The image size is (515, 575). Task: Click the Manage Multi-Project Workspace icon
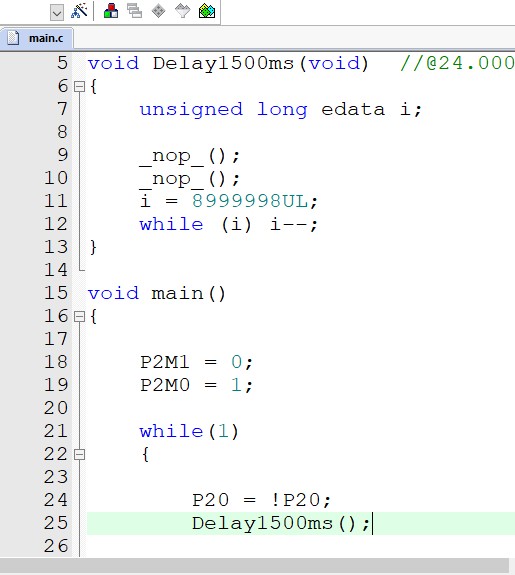click(x=135, y=11)
